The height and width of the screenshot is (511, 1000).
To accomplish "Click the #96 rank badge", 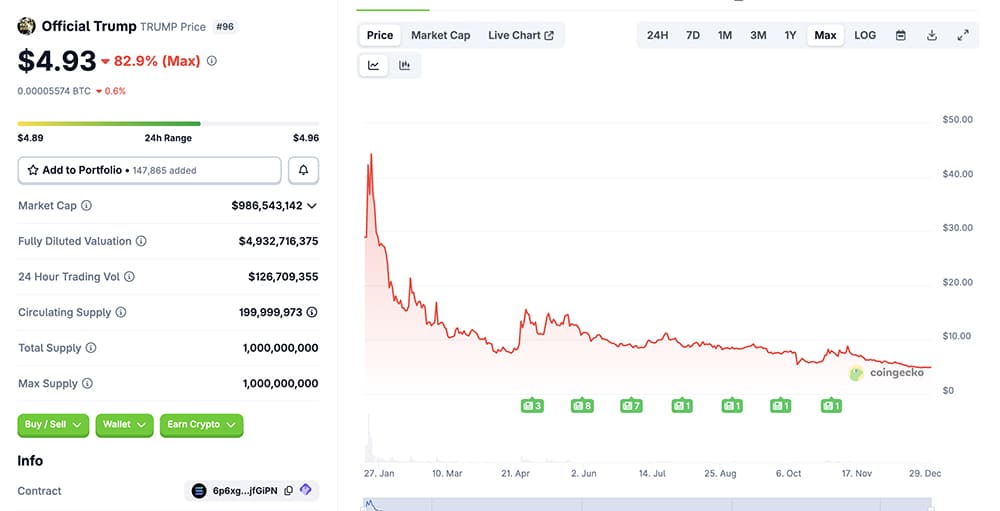I will pyautogui.click(x=224, y=27).
